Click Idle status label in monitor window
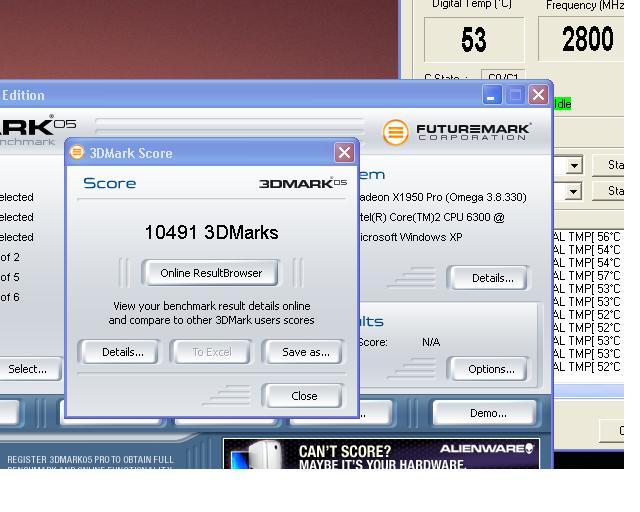640x512 pixels. (562, 104)
